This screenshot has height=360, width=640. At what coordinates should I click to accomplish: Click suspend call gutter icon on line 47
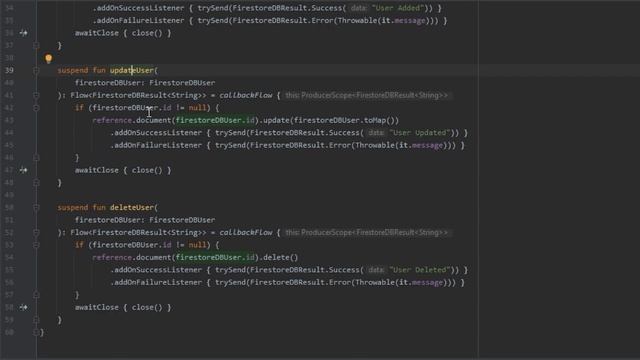coord(23,170)
